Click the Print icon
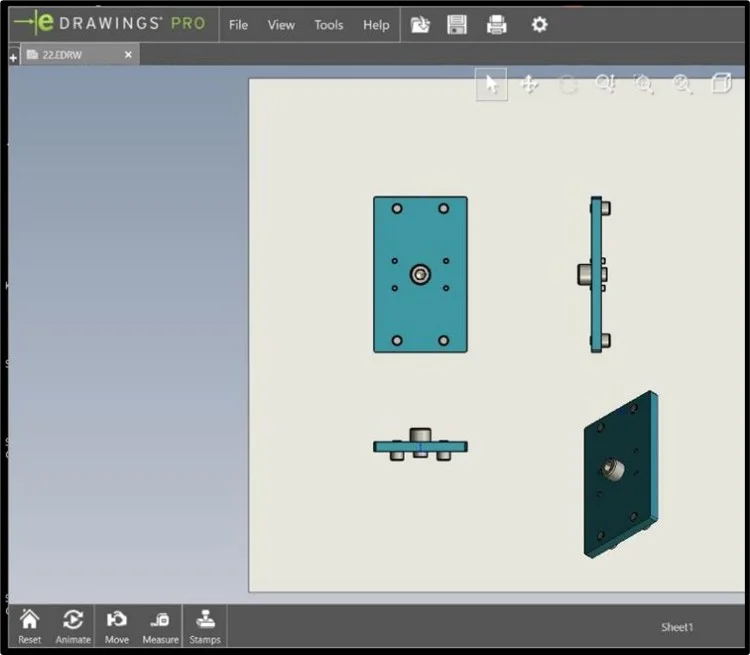Screen dimensions: 750x655 click(x=496, y=24)
